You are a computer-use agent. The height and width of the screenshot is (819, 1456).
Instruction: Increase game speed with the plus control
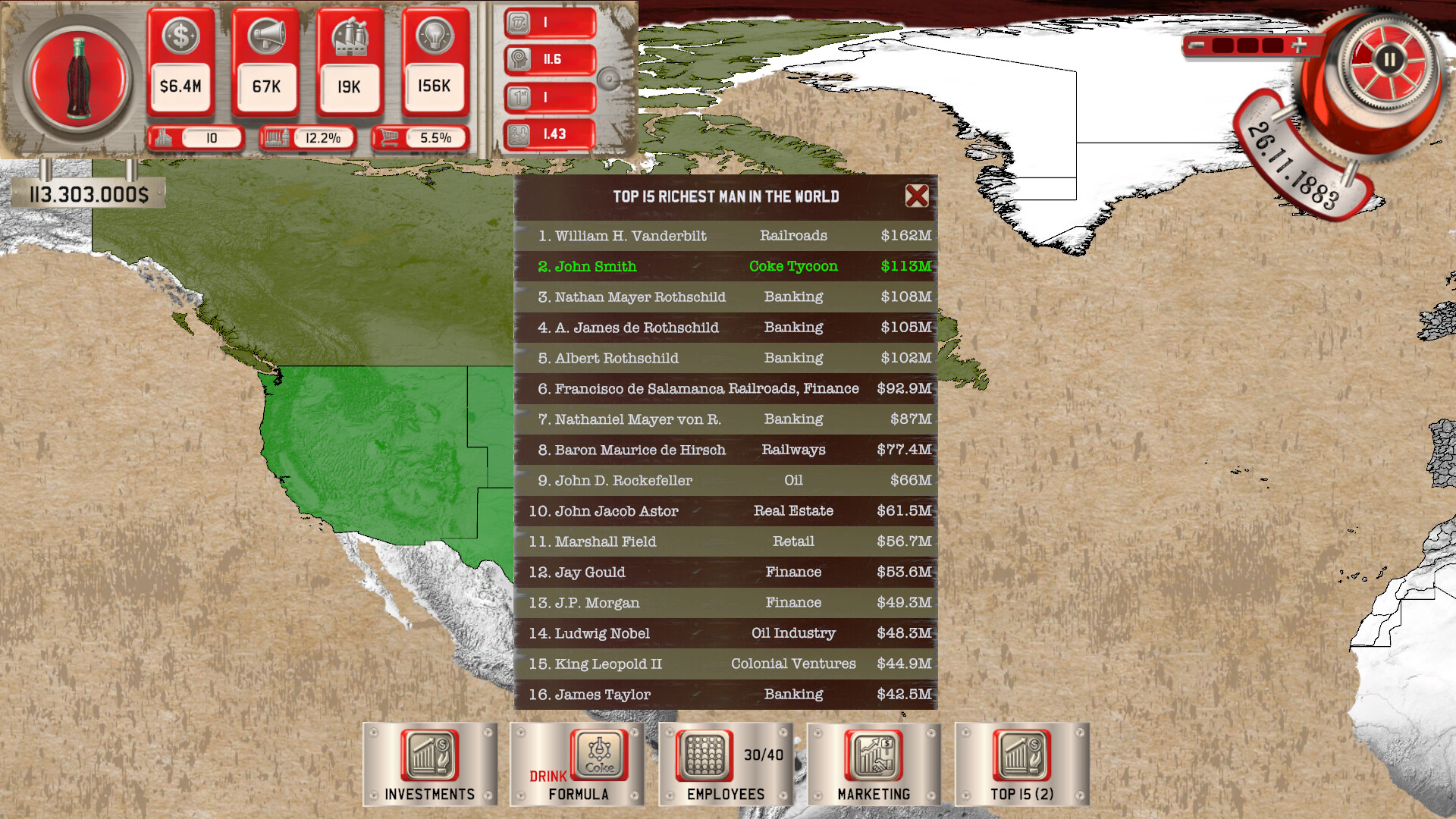(1299, 45)
